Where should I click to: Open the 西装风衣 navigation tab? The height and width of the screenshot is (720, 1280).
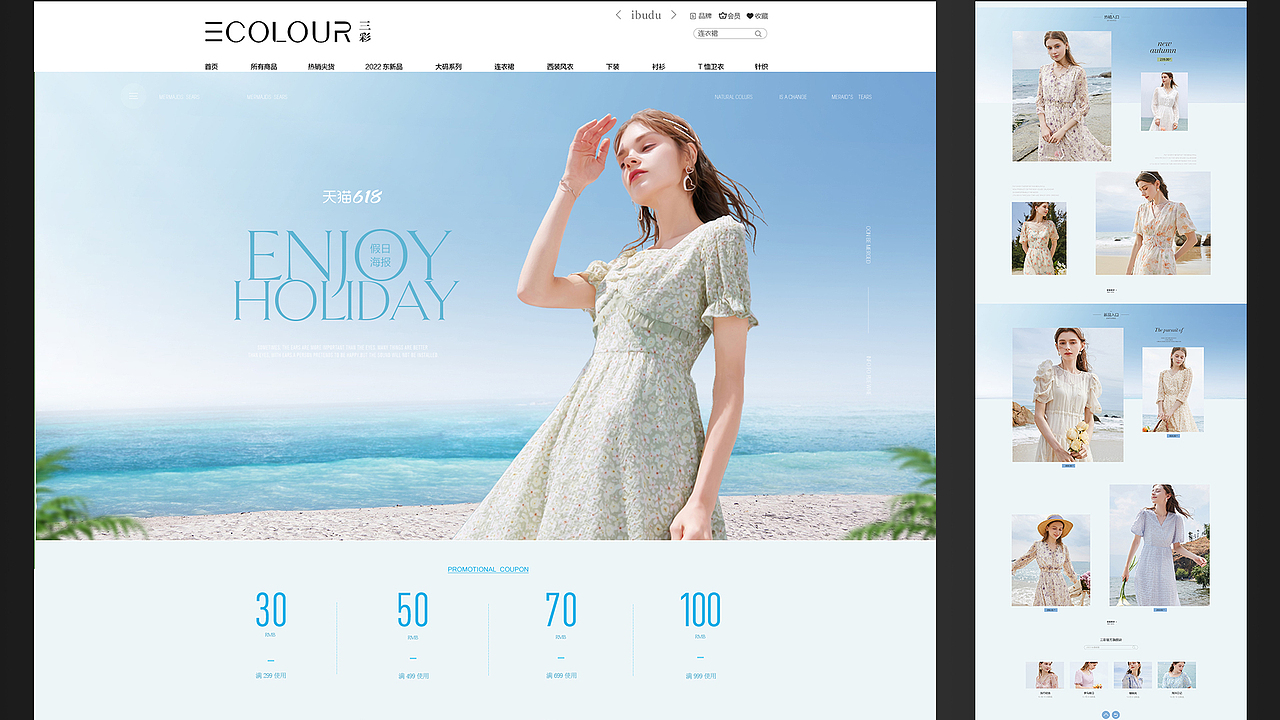[x=560, y=67]
